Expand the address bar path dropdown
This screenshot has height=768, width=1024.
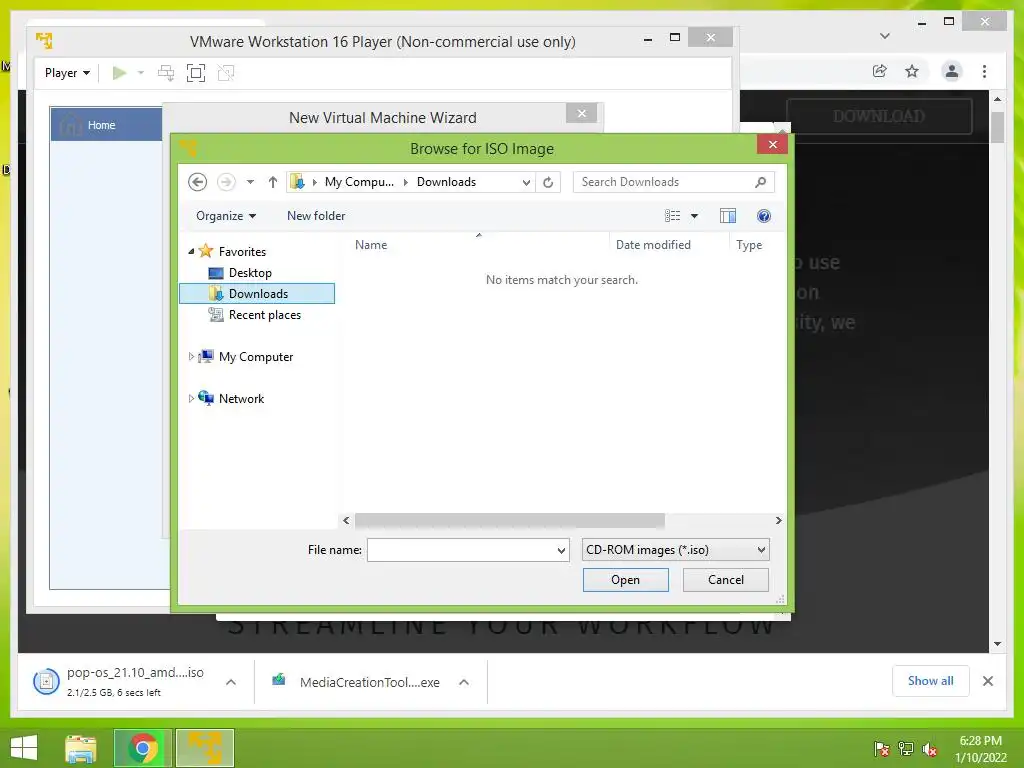click(526, 182)
